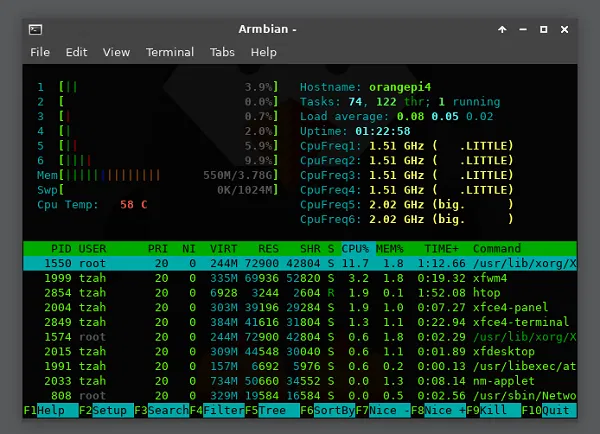The width and height of the screenshot is (600, 434).
Task: Click the terminal icon in the title bar
Action: 34,29
